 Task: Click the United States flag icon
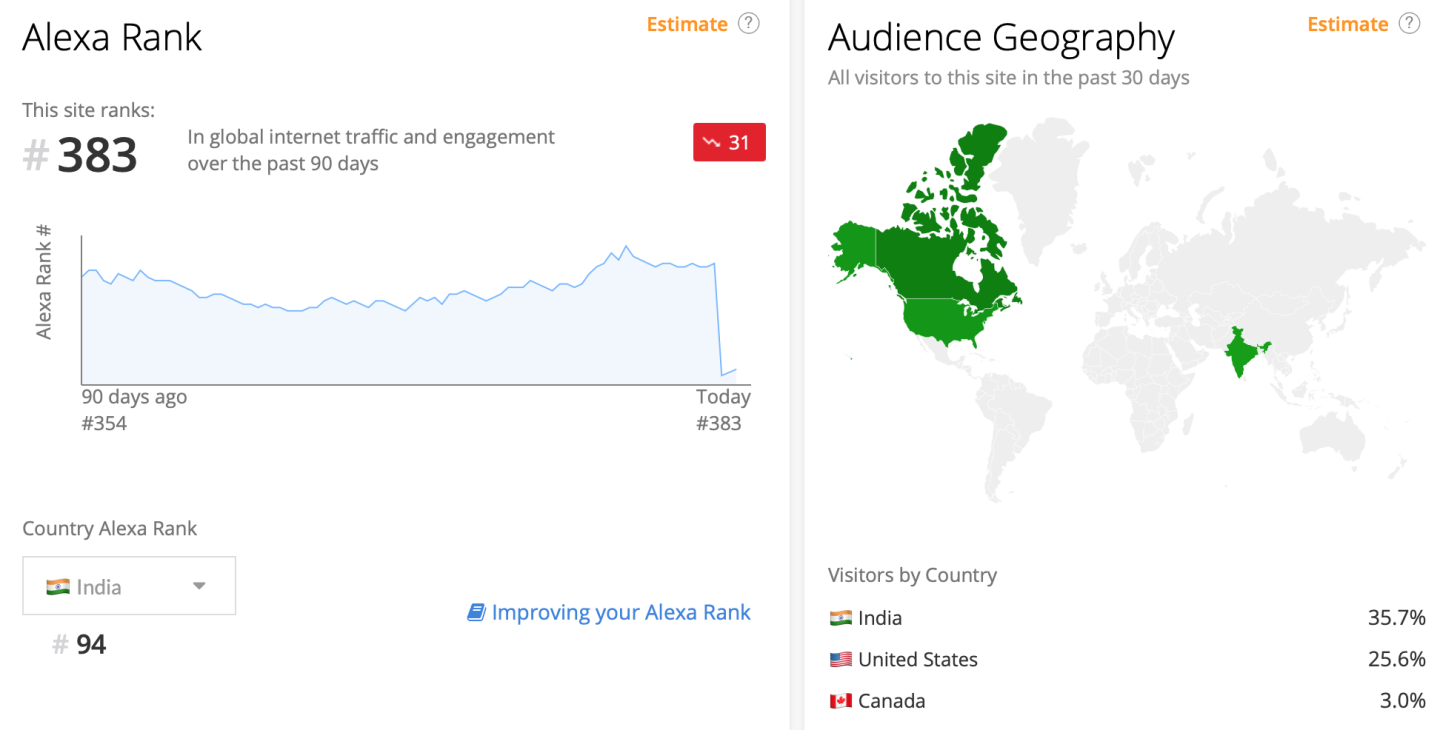click(x=840, y=659)
